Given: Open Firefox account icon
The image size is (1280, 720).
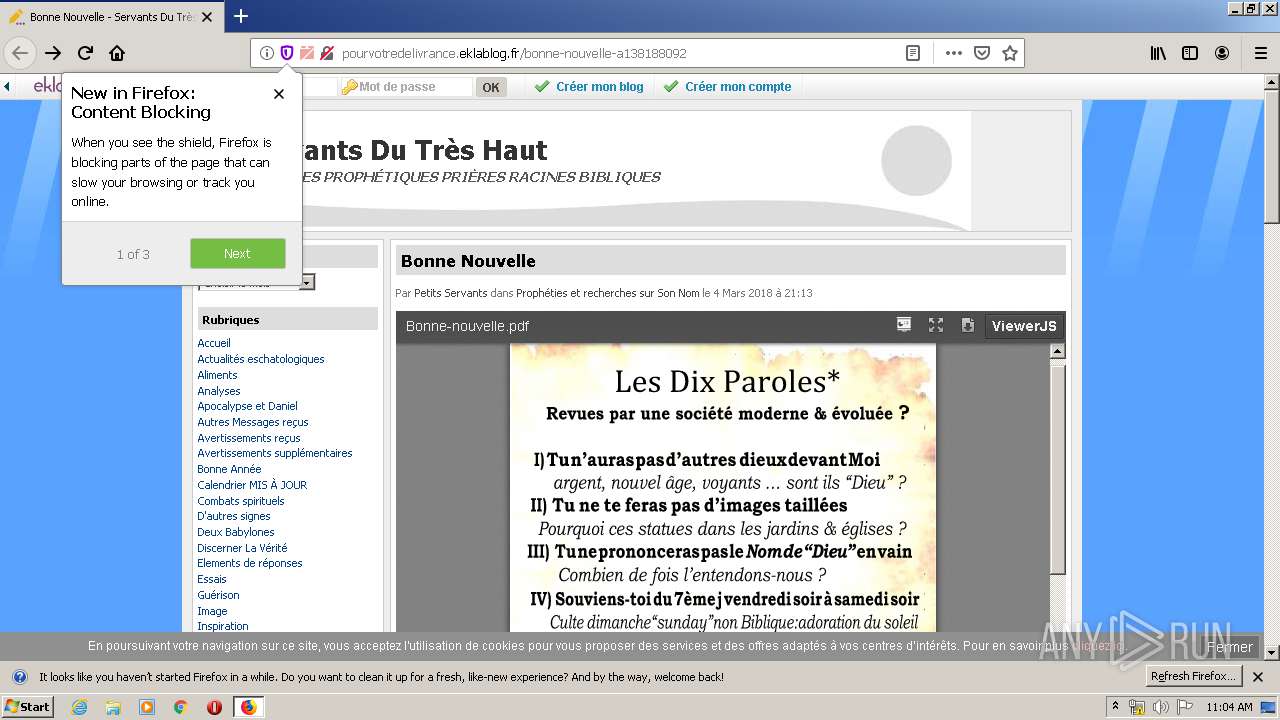Looking at the screenshot, I should click(x=1222, y=53).
